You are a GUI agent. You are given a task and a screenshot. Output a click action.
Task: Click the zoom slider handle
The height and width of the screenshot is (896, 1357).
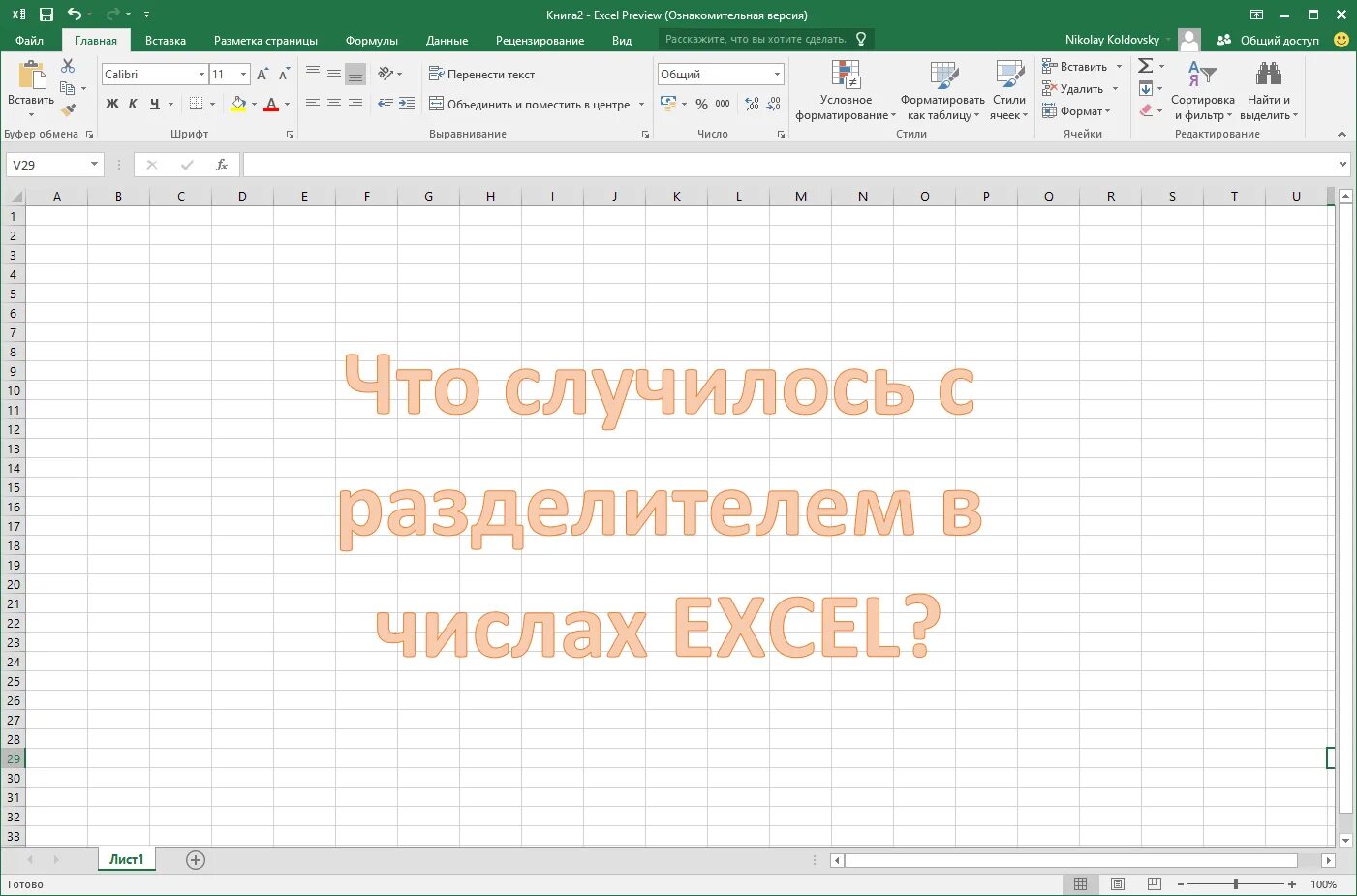1236,884
